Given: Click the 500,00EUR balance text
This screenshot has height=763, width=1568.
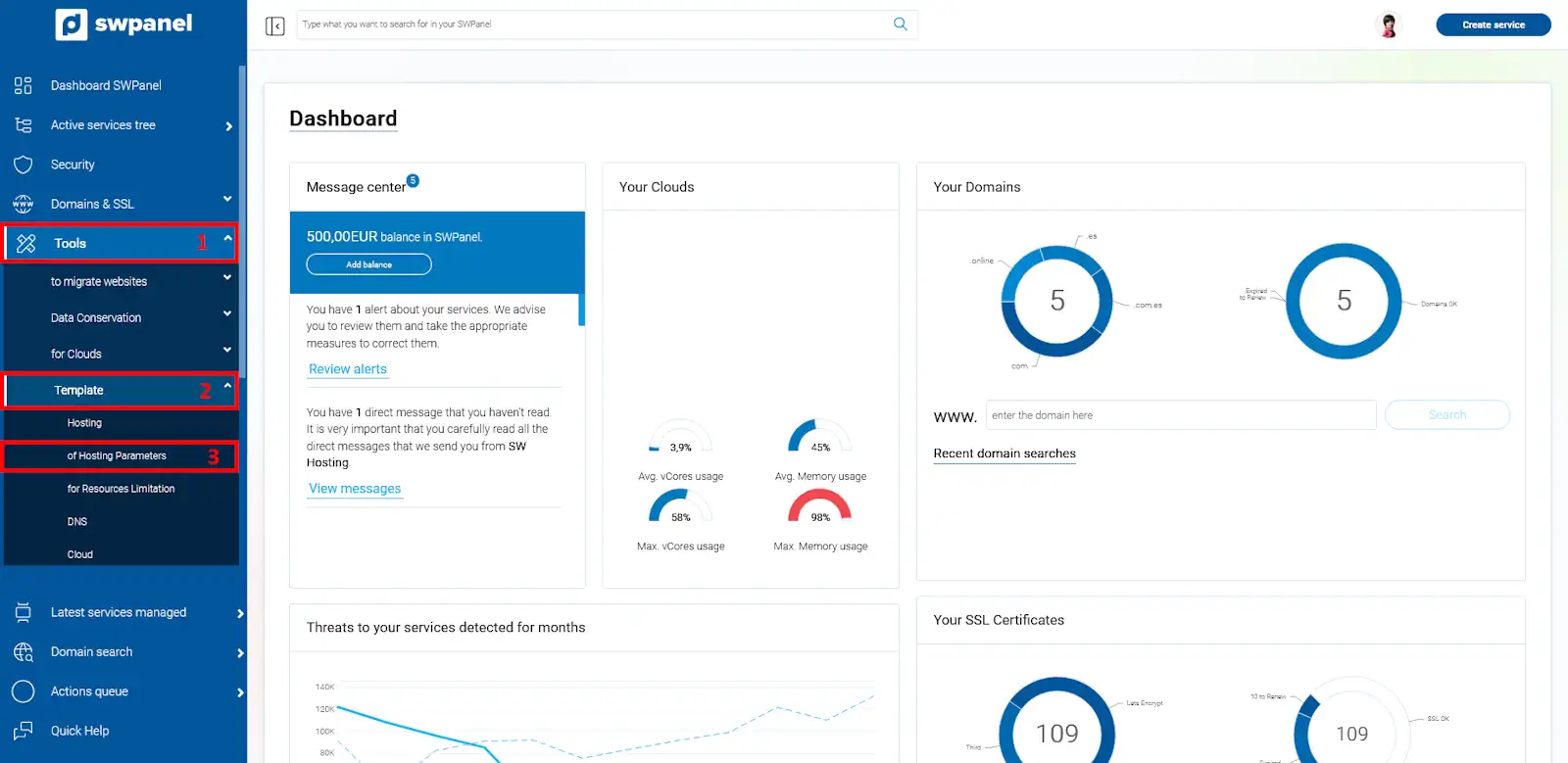Looking at the screenshot, I should (x=394, y=237).
